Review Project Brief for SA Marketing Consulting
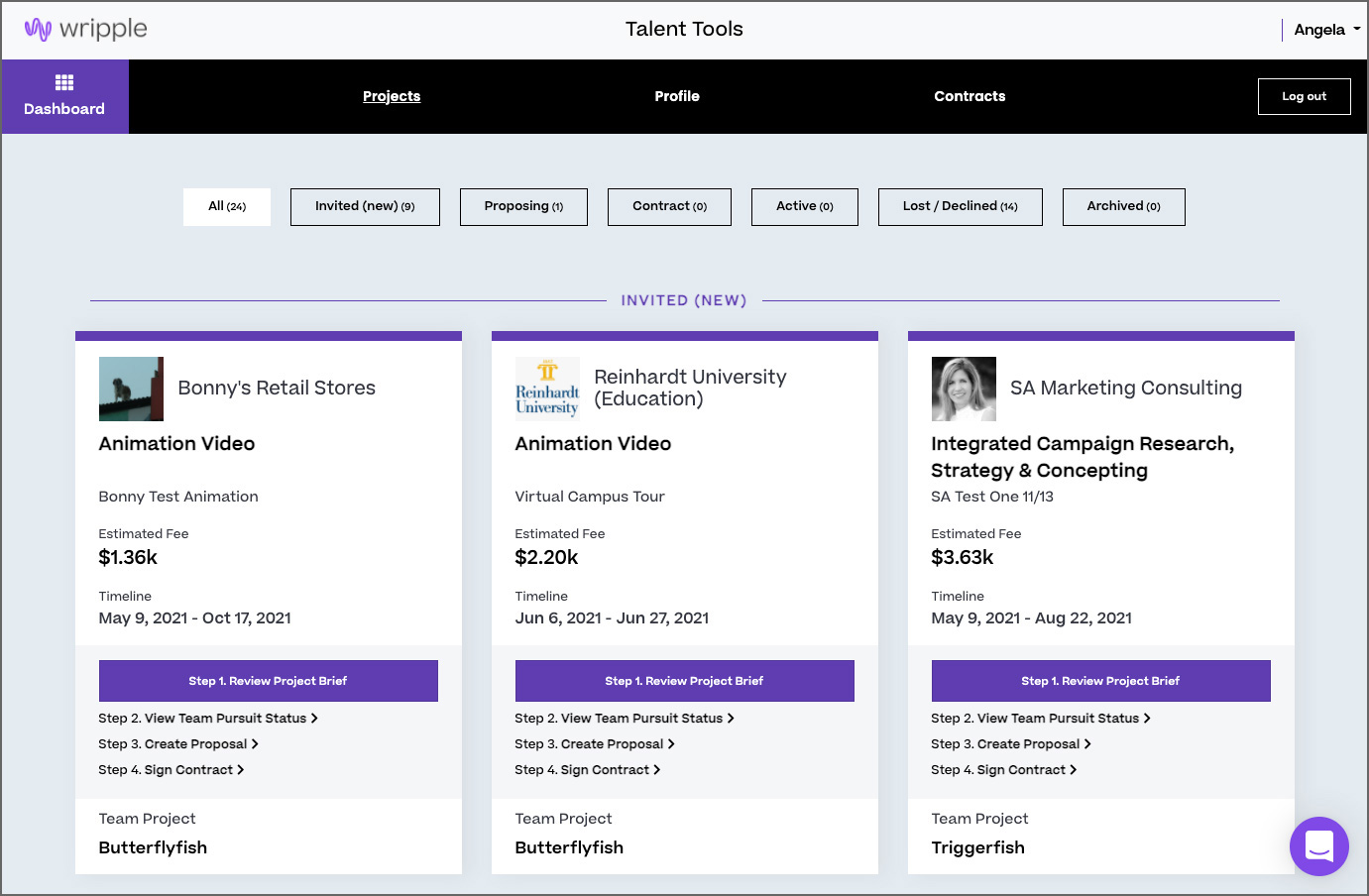This screenshot has height=896, width=1369. coord(1100,681)
